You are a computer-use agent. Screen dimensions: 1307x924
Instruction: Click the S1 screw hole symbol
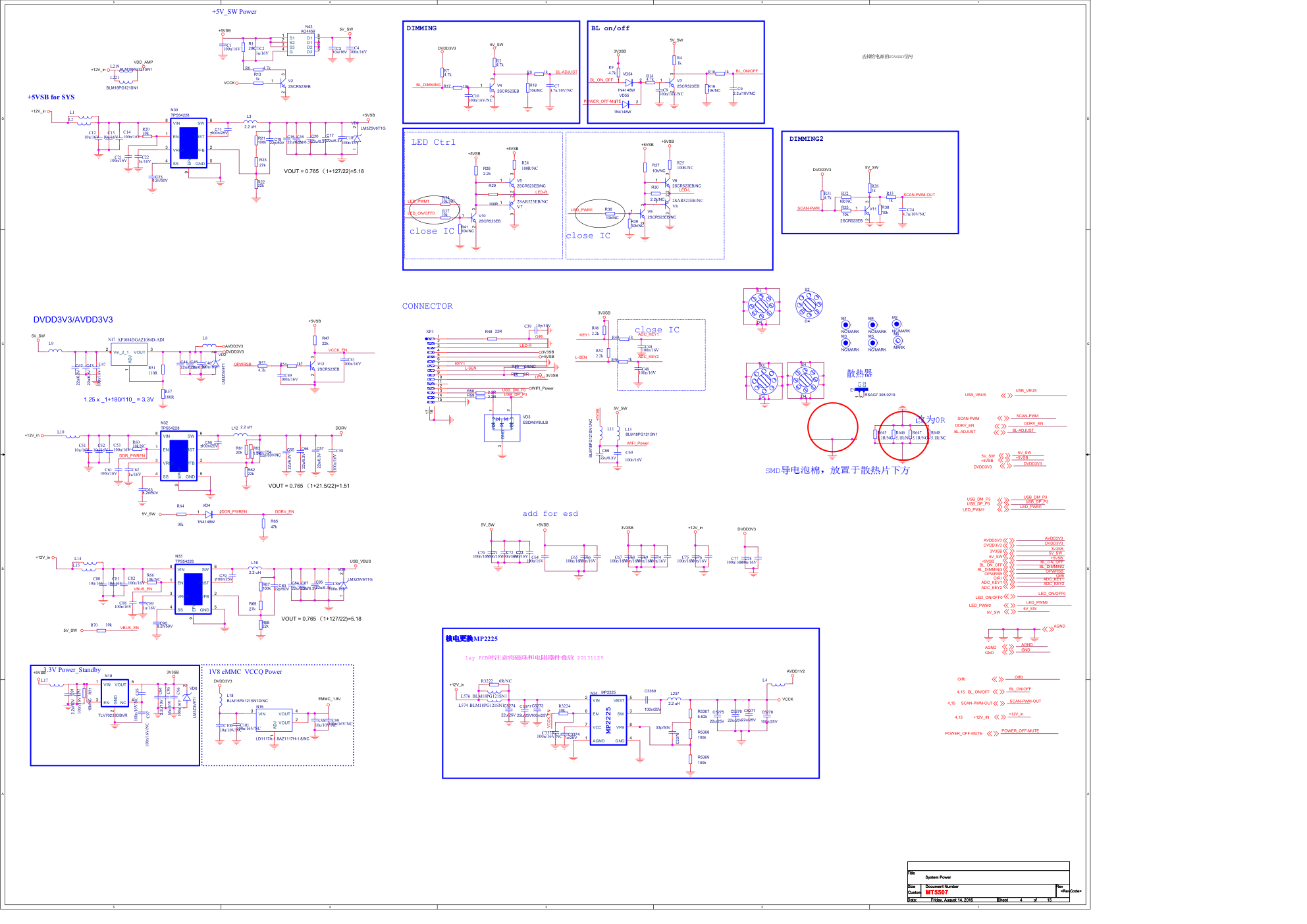click(x=762, y=306)
